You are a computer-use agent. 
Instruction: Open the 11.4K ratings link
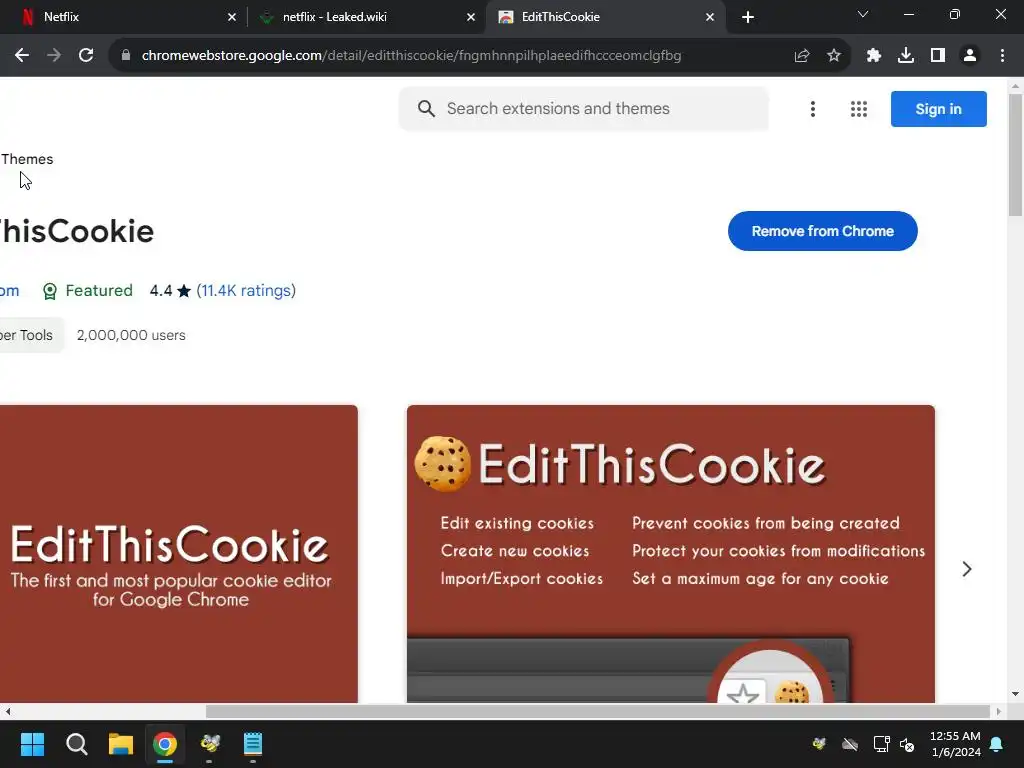coord(246,291)
